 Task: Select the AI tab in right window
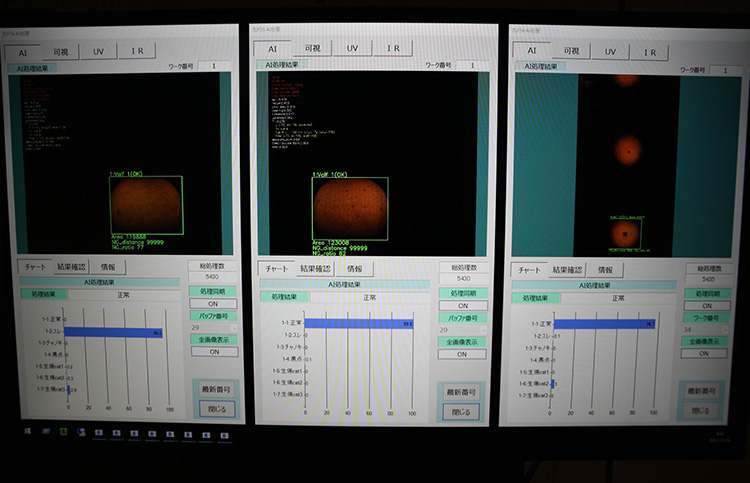point(531,50)
